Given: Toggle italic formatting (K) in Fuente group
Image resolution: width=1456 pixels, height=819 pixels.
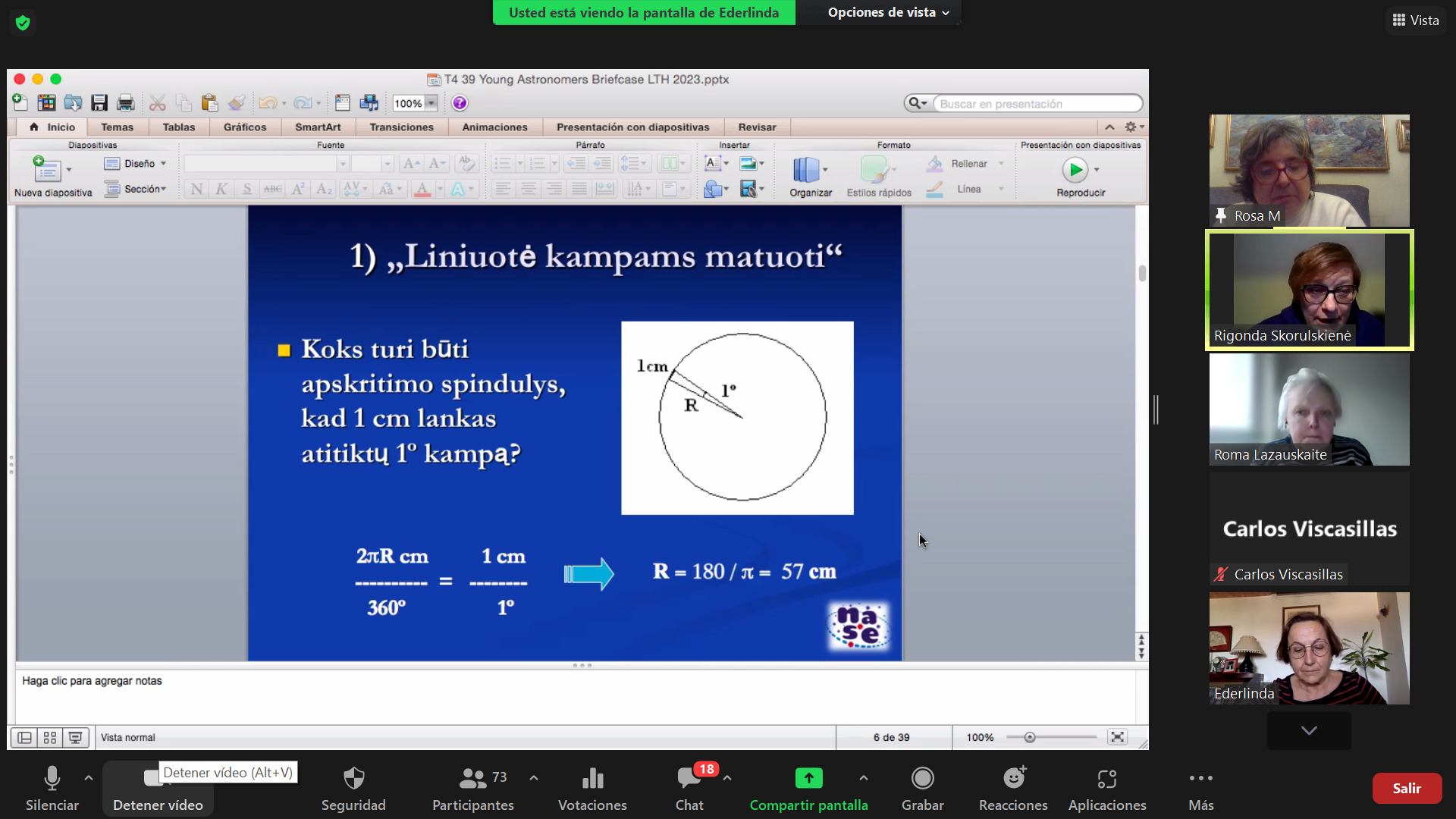Looking at the screenshot, I should pos(221,189).
